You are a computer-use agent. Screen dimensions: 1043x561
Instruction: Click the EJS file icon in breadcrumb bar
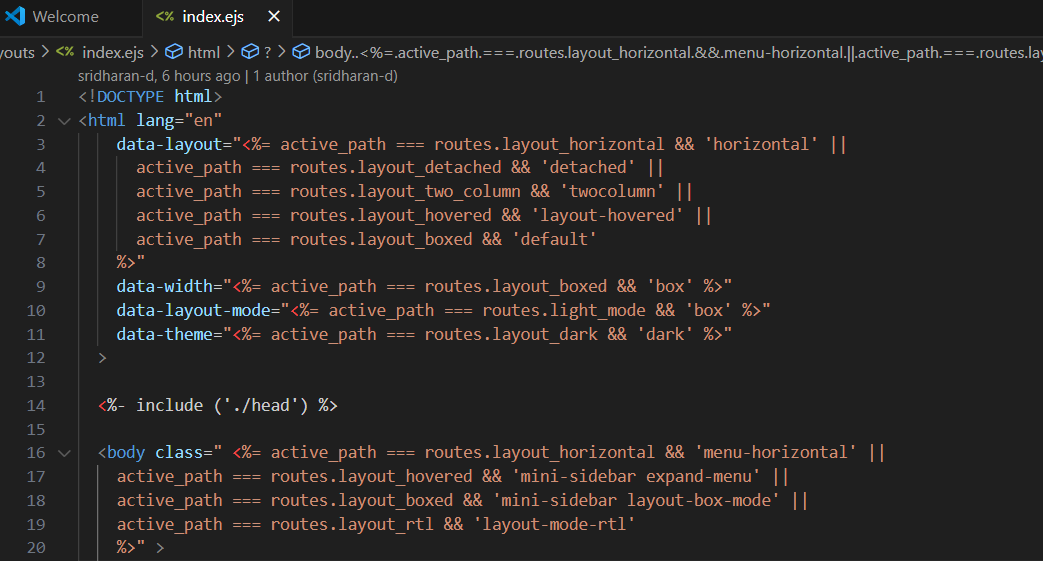tap(65, 52)
